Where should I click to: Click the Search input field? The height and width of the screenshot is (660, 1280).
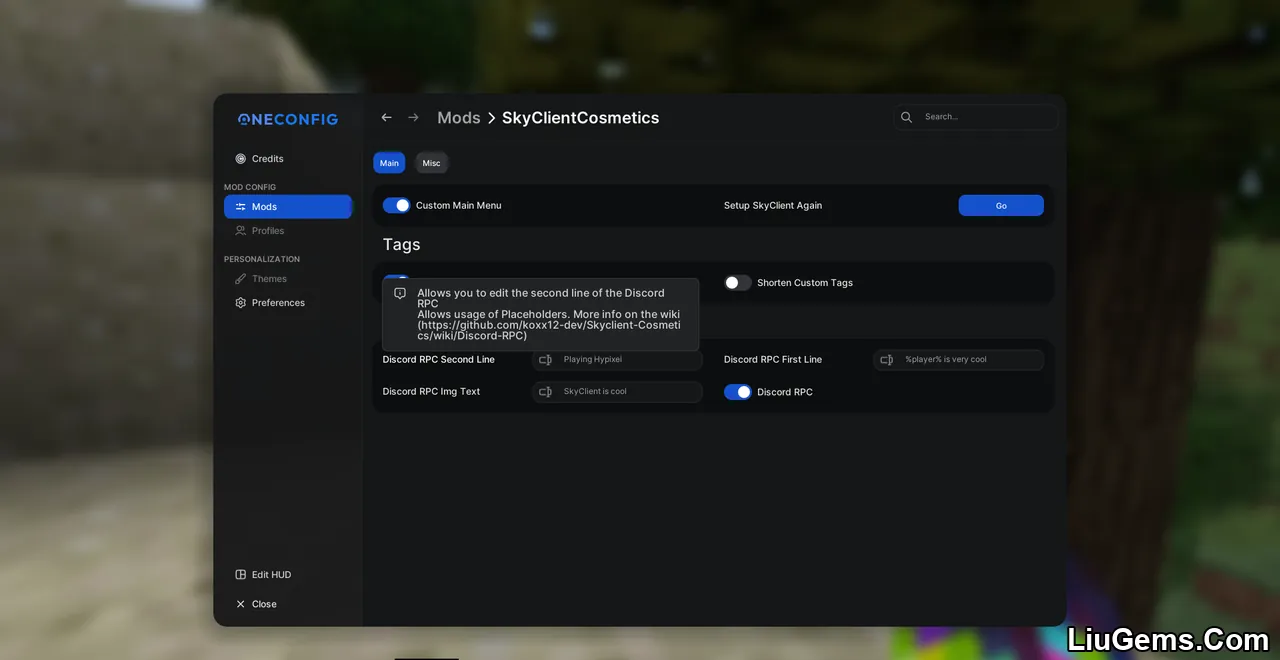[x=976, y=117]
